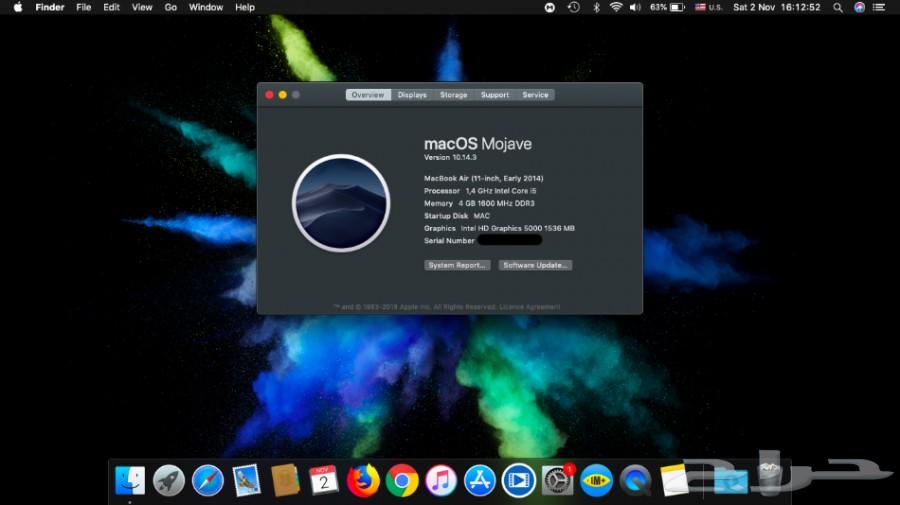Image resolution: width=900 pixels, height=505 pixels.
Task: Minimize About This Mac with yellow button
Action: [282, 95]
